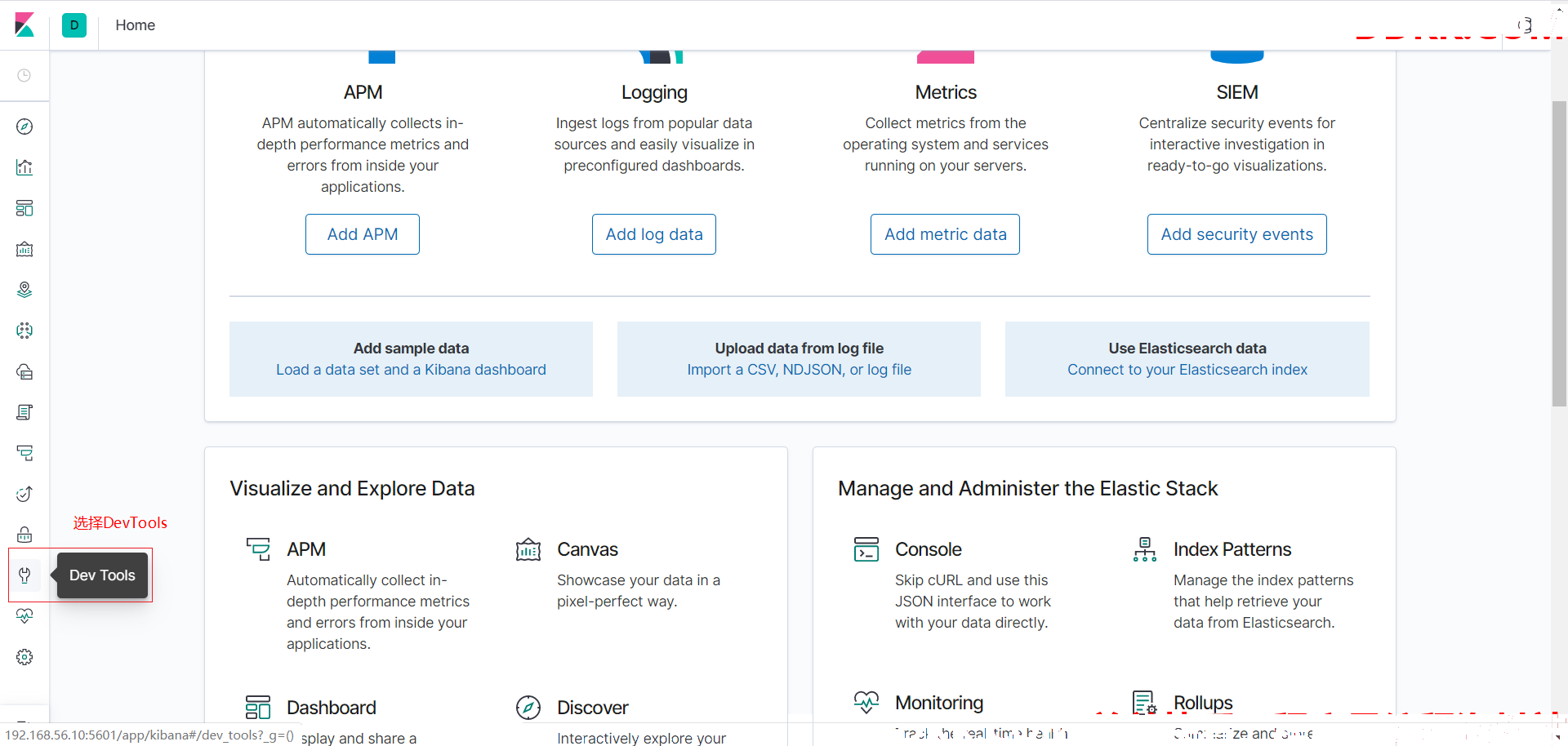The image size is (1568, 746).
Task: Open SIEM lock icon in sidebar
Action: [24, 535]
